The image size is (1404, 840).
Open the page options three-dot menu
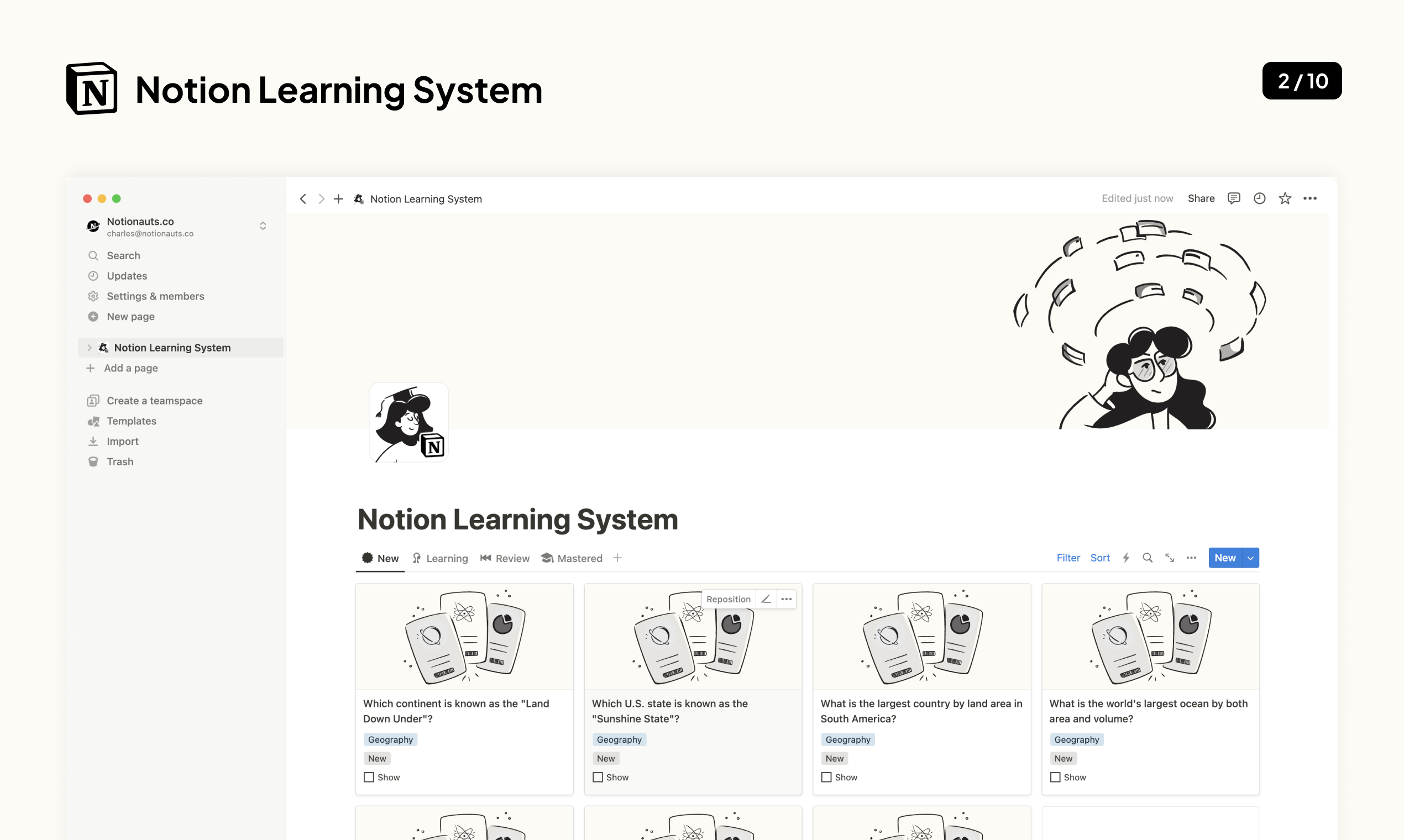click(1310, 198)
